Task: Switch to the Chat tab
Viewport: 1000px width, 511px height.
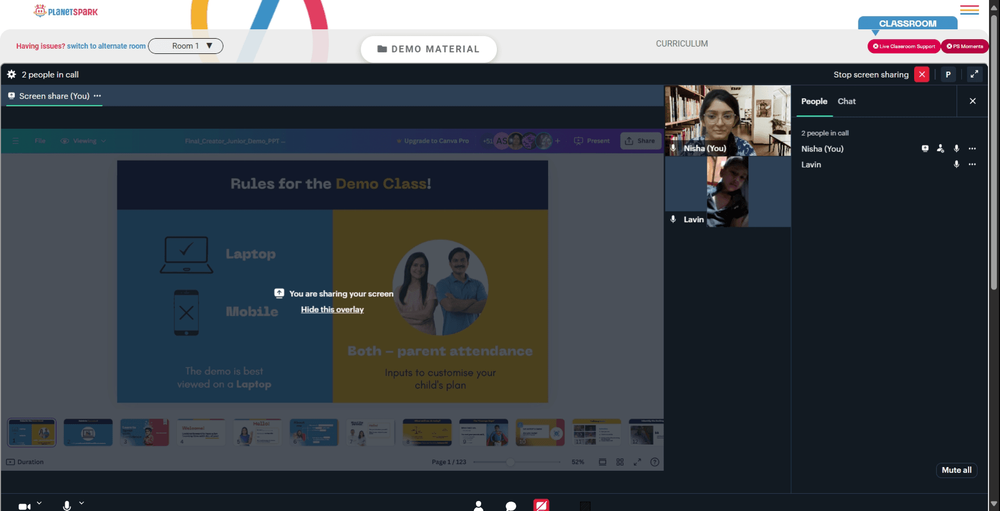Action: (x=847, y=101)
